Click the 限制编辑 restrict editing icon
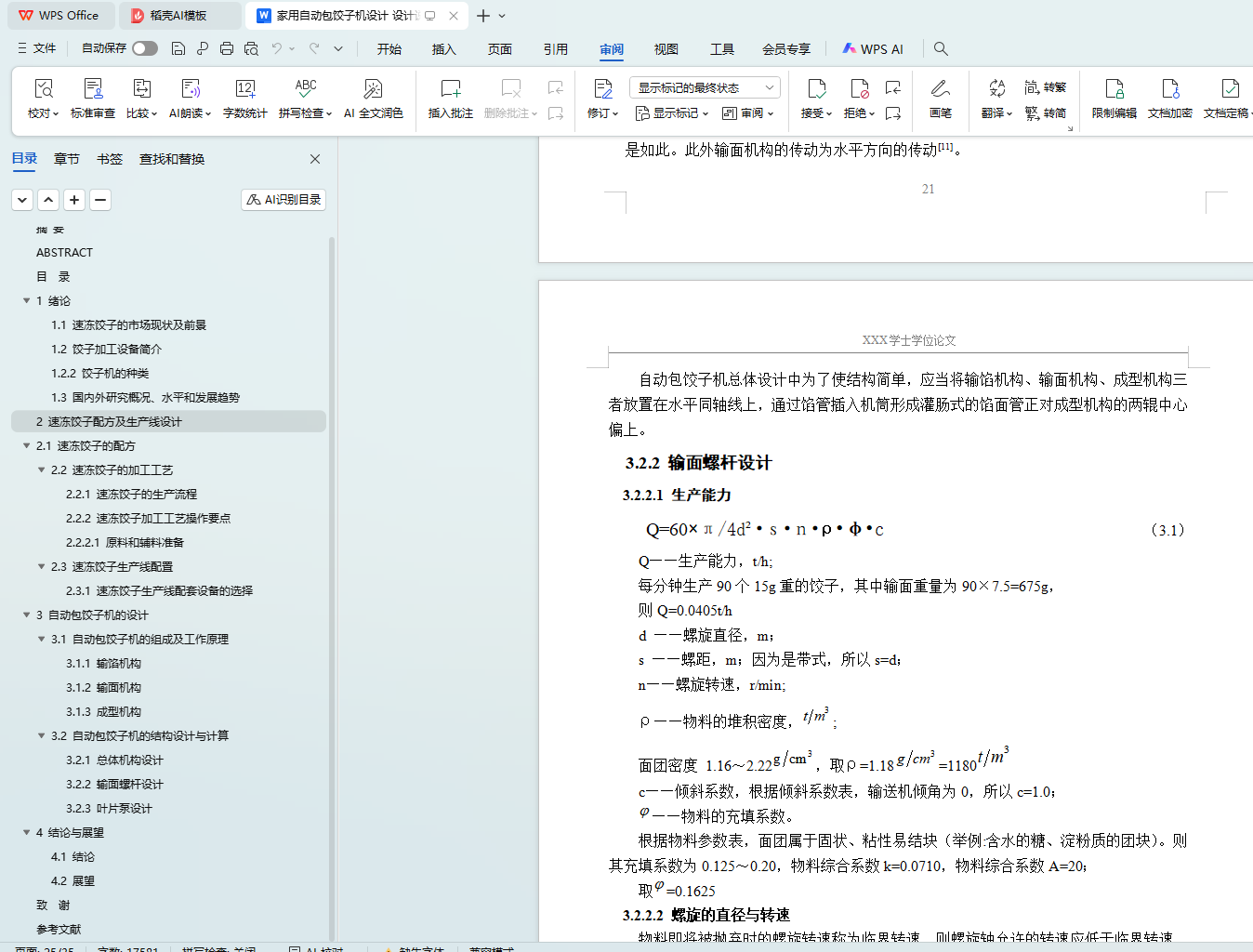This screenshot has height=952, width=1253. pyautogui.click(x=1114, y=99)
